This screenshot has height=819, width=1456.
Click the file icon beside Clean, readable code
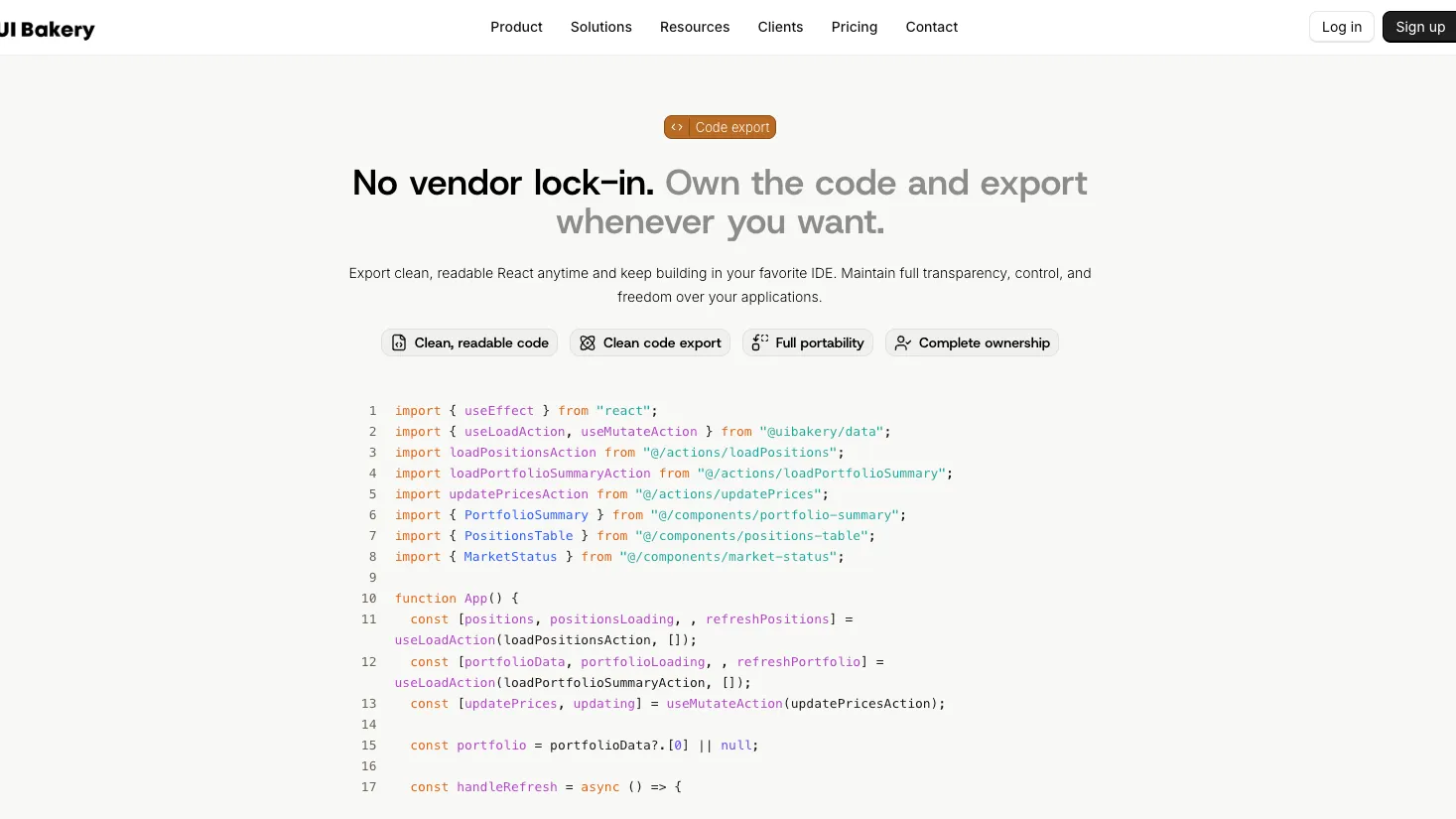(399, 342)
